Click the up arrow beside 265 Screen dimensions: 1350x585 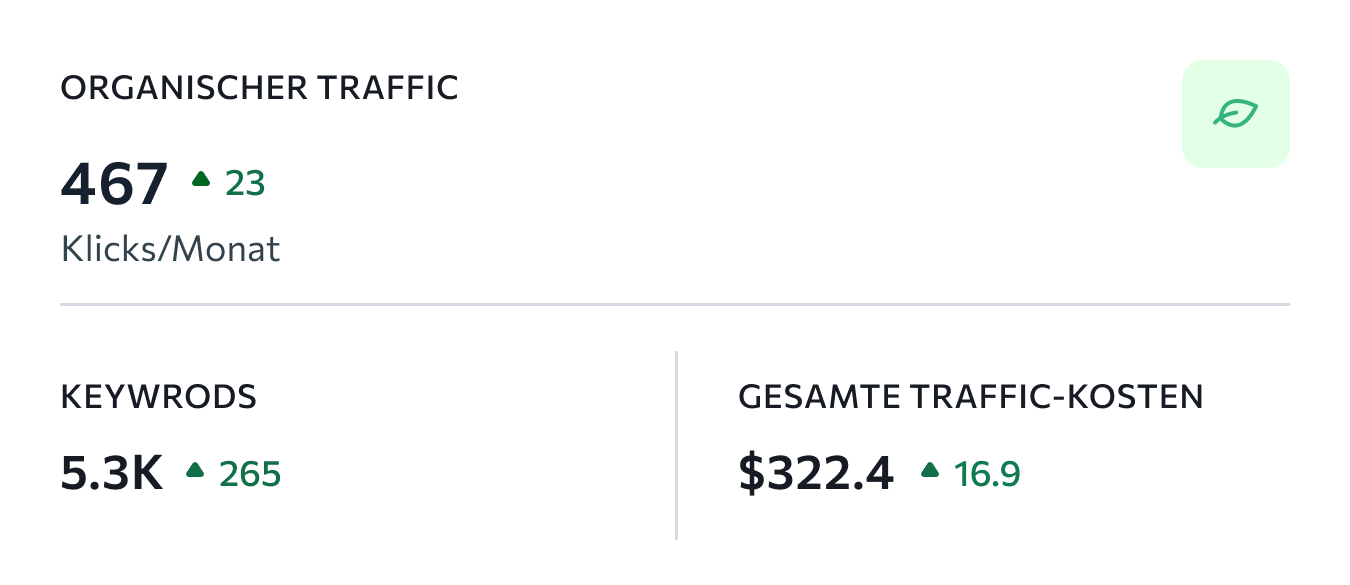(x=196, y=469)
